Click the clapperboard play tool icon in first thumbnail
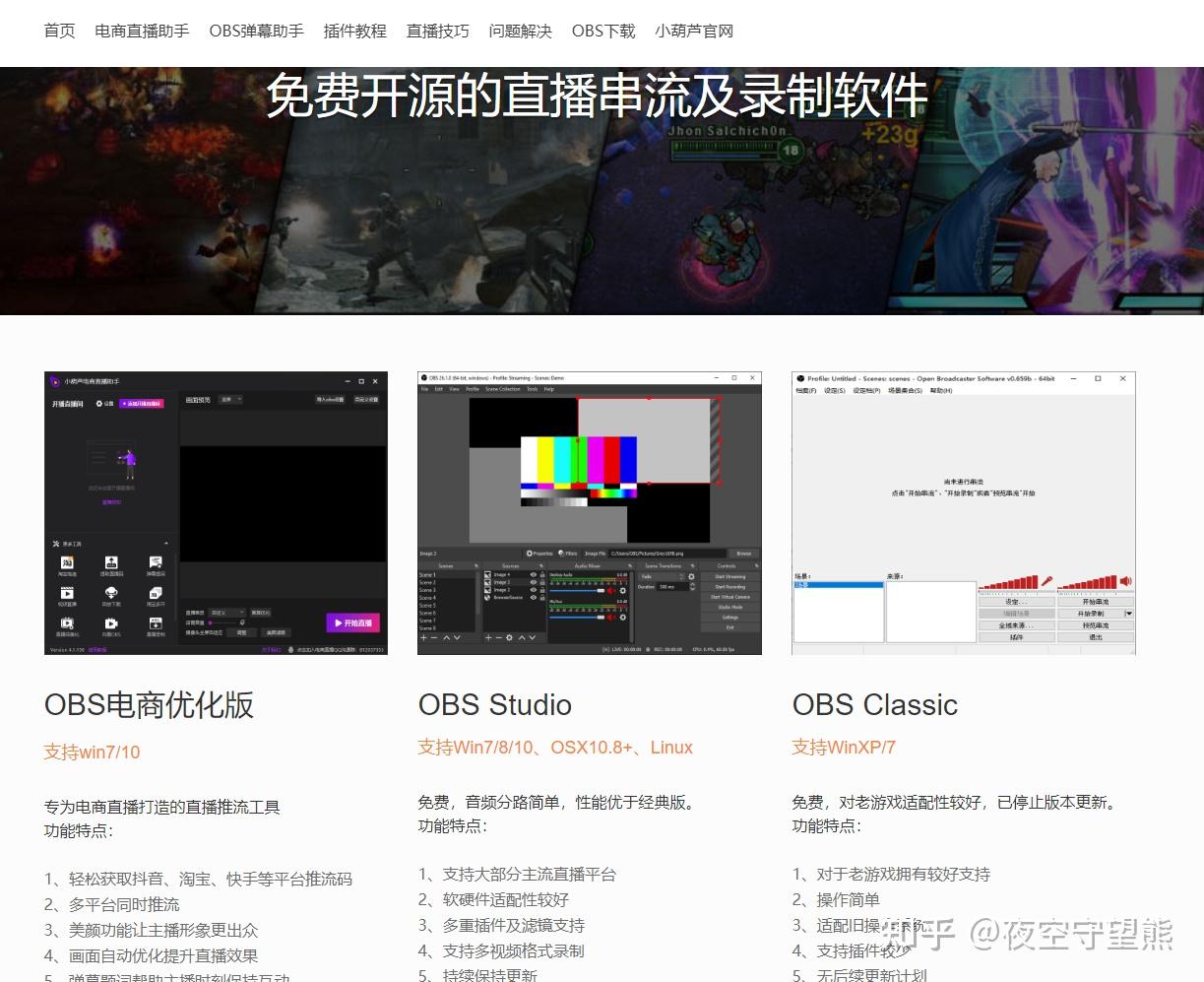1204x982 pixels. pos(68,593)
